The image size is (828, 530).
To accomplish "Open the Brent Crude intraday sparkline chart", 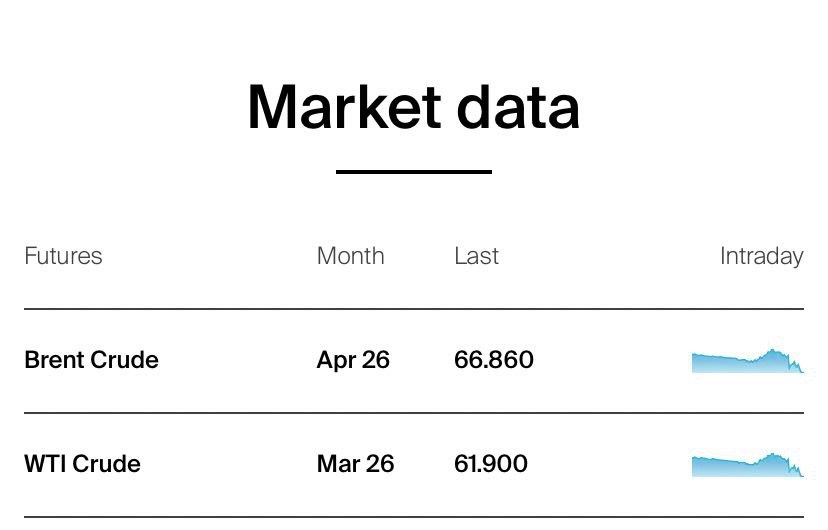I will coord(745,361).
